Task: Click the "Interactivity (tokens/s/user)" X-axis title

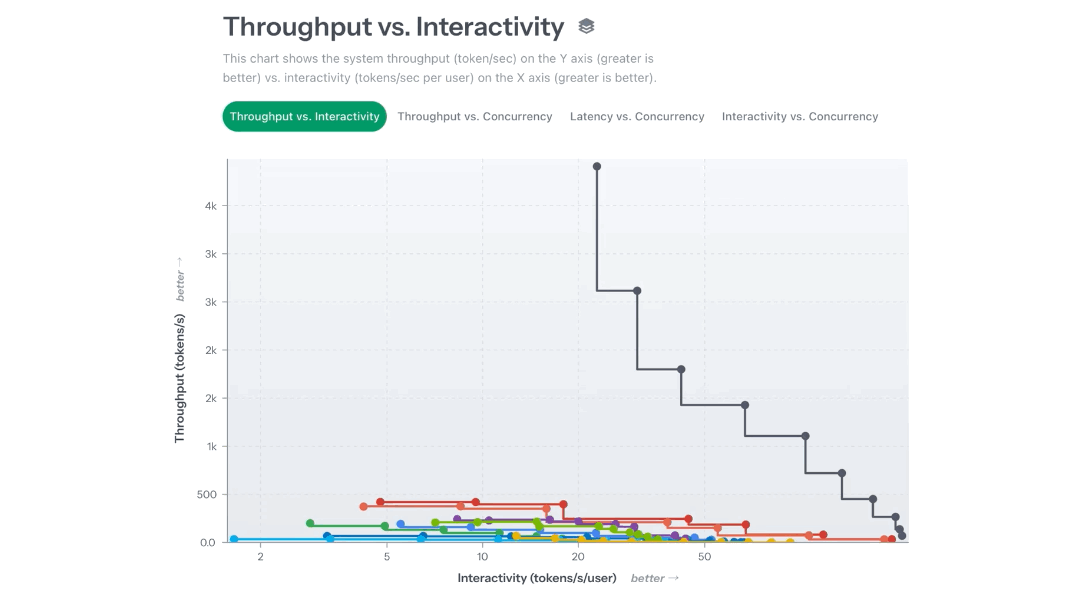Action: (537, 578)
